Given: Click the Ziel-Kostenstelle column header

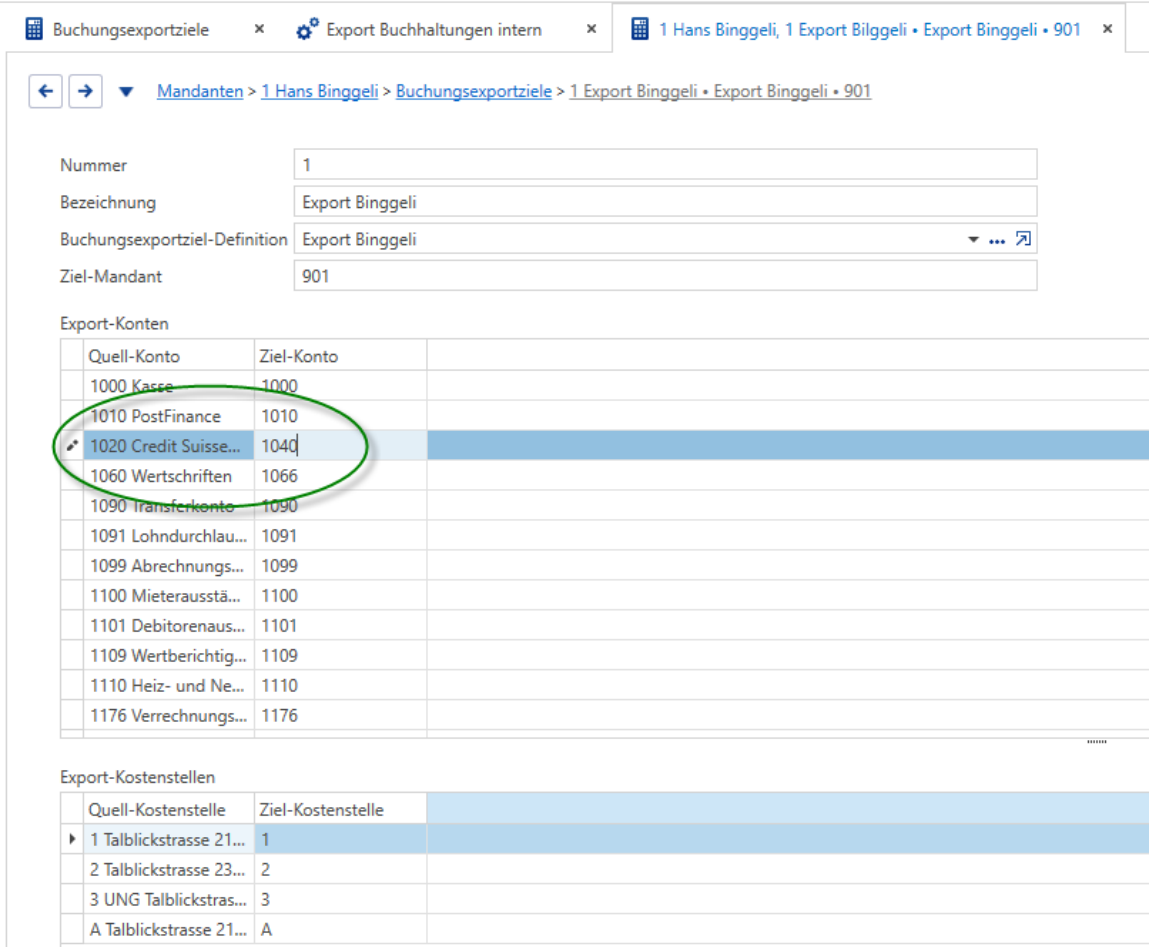Looking at the screenshot, I should click(340, 810).
